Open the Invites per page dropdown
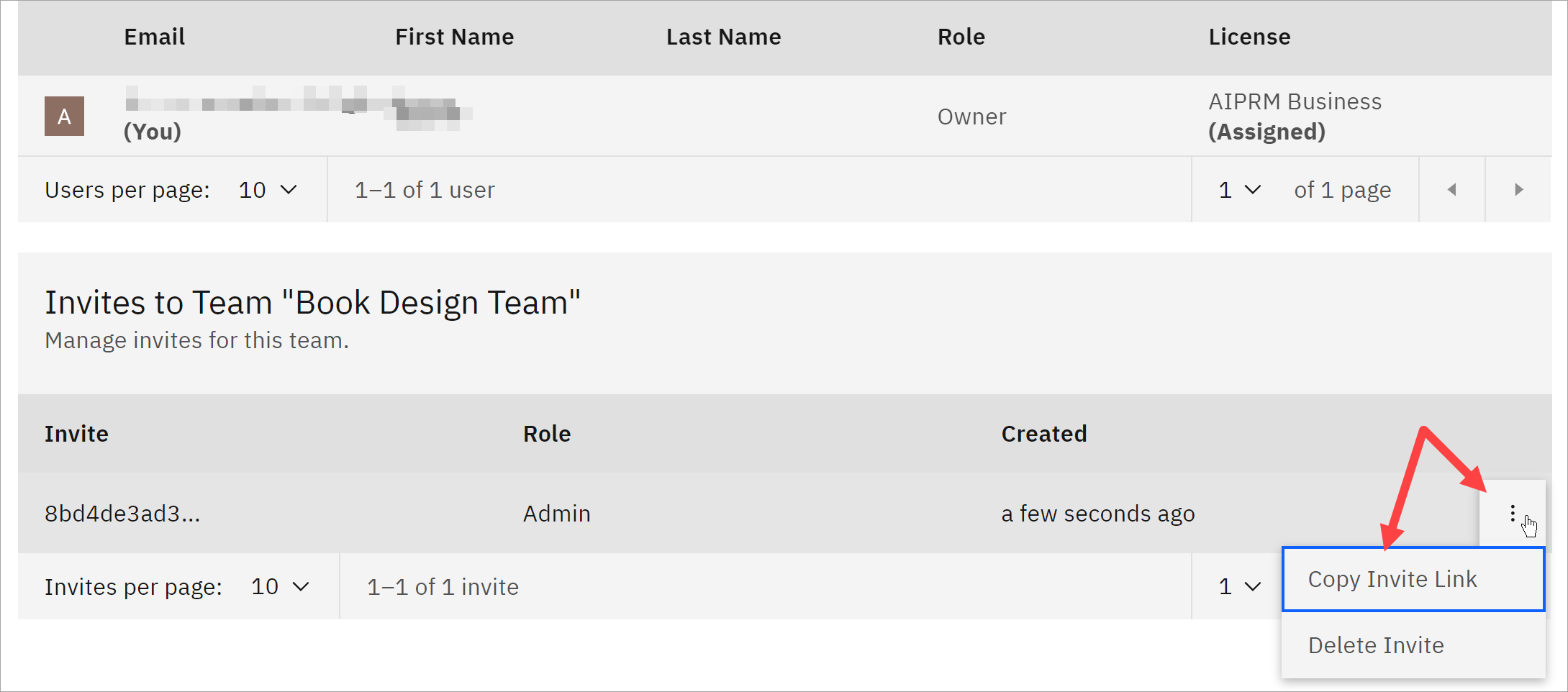The height and width of the screenshot is (692, 1568). (x=280, y=587)
